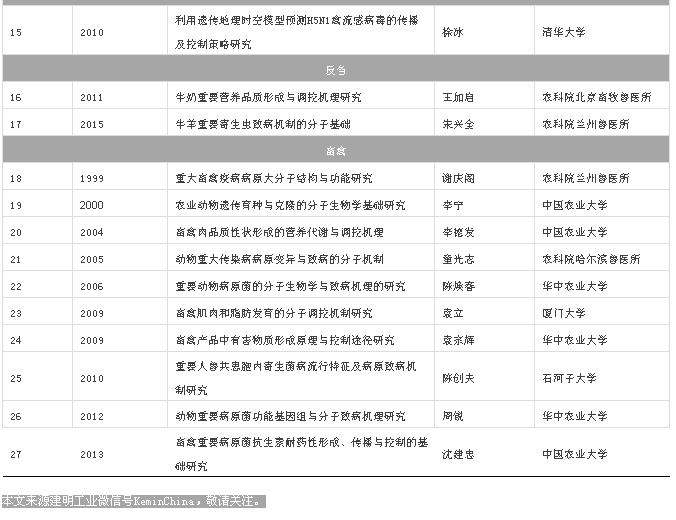Viewport: 676px width, 520px height.
Task: Click the year 2015 in row 17
Action: (91, 125)
